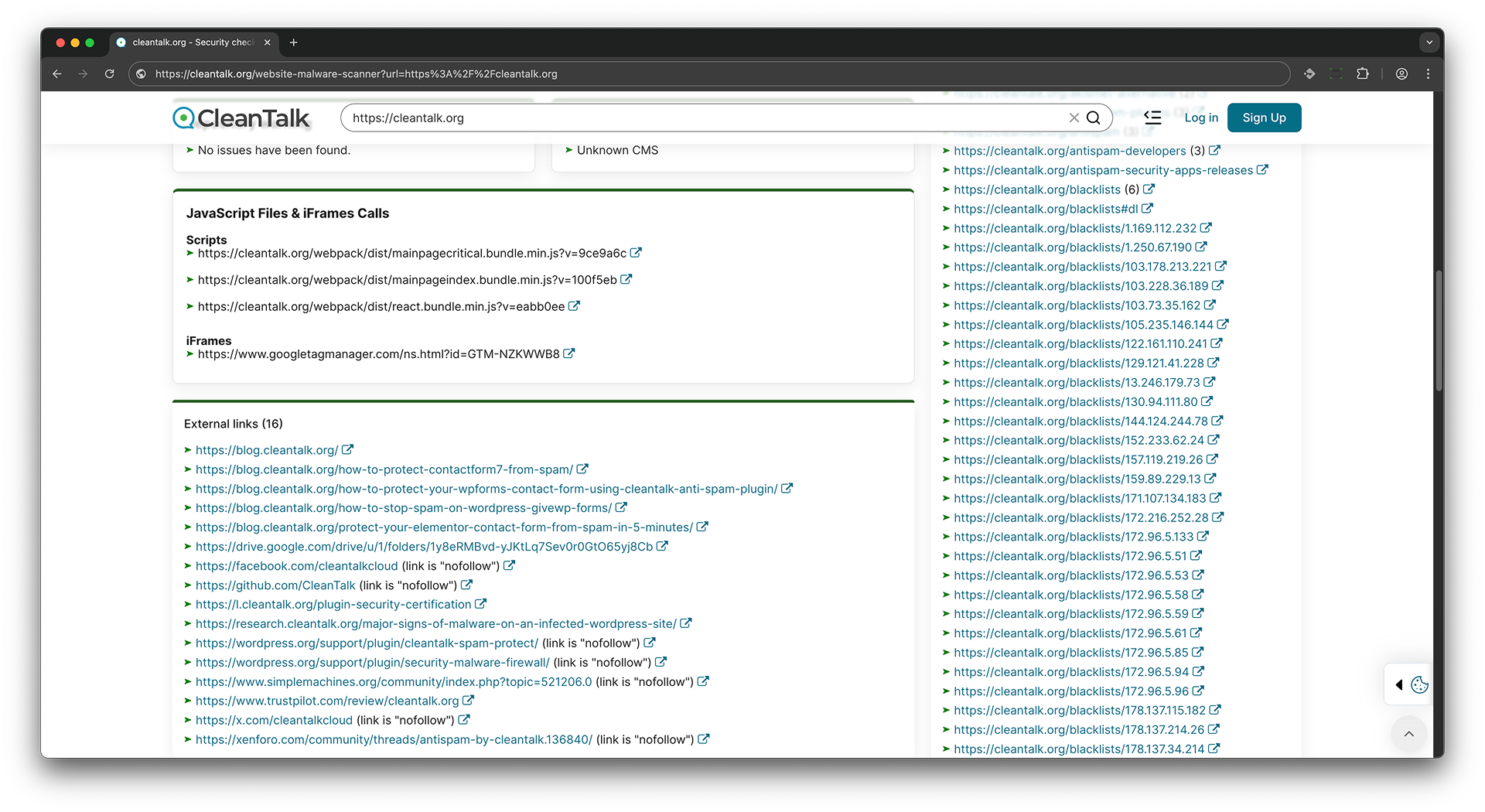Open the Chrome three-dot menu

tap(1428, 73)
